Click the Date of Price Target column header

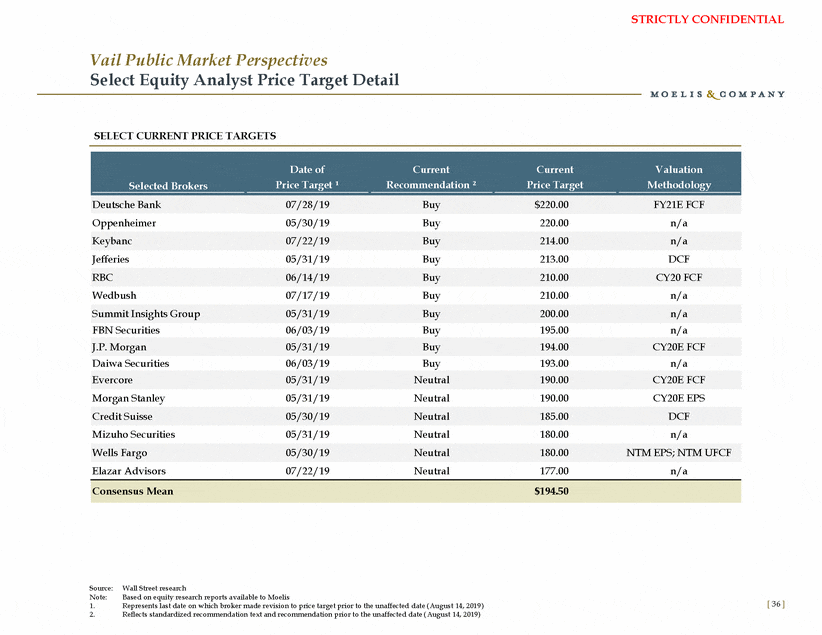(307, 177)
